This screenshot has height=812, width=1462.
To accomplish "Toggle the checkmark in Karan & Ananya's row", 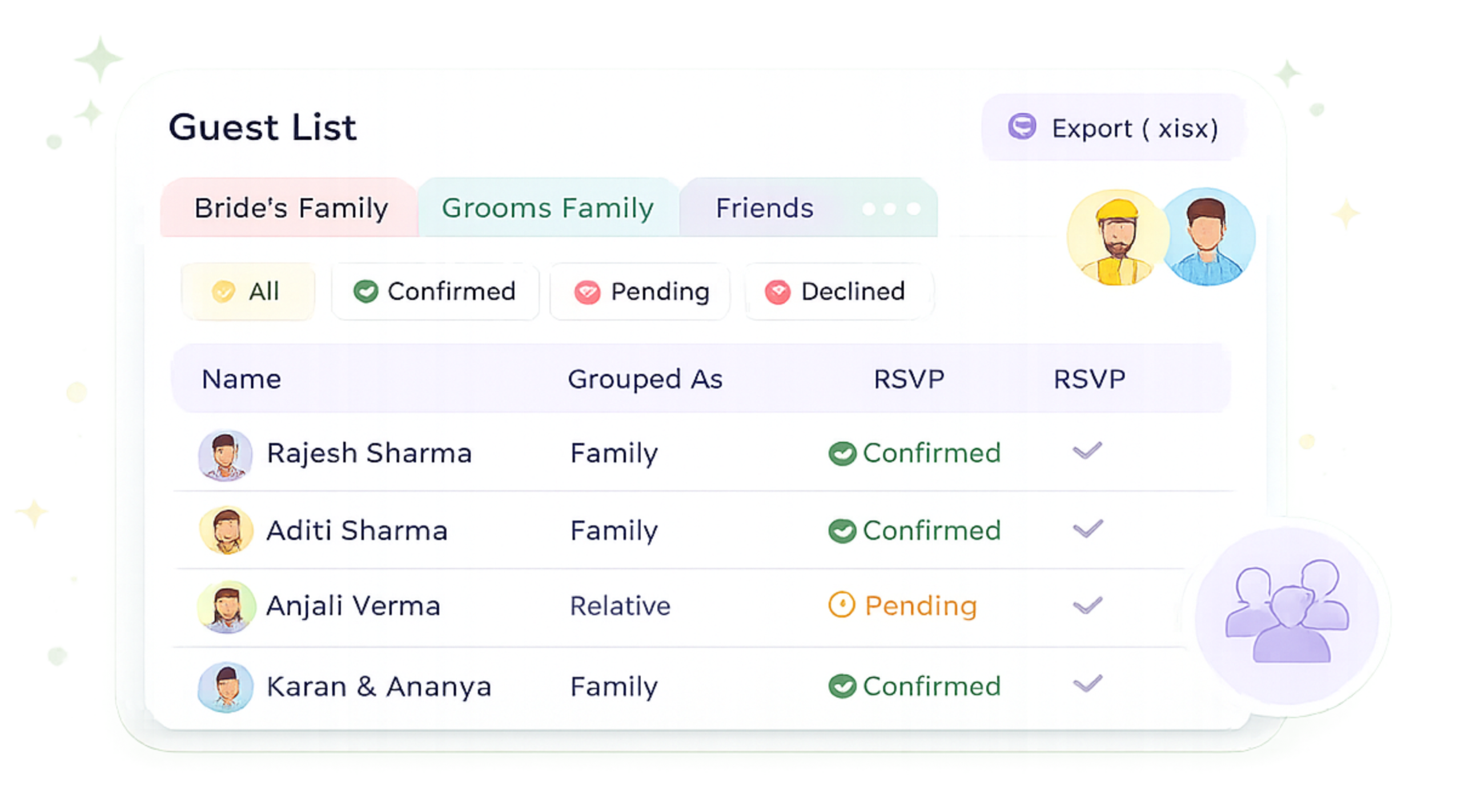I will pyautogui.click(x=1087, y=684).
